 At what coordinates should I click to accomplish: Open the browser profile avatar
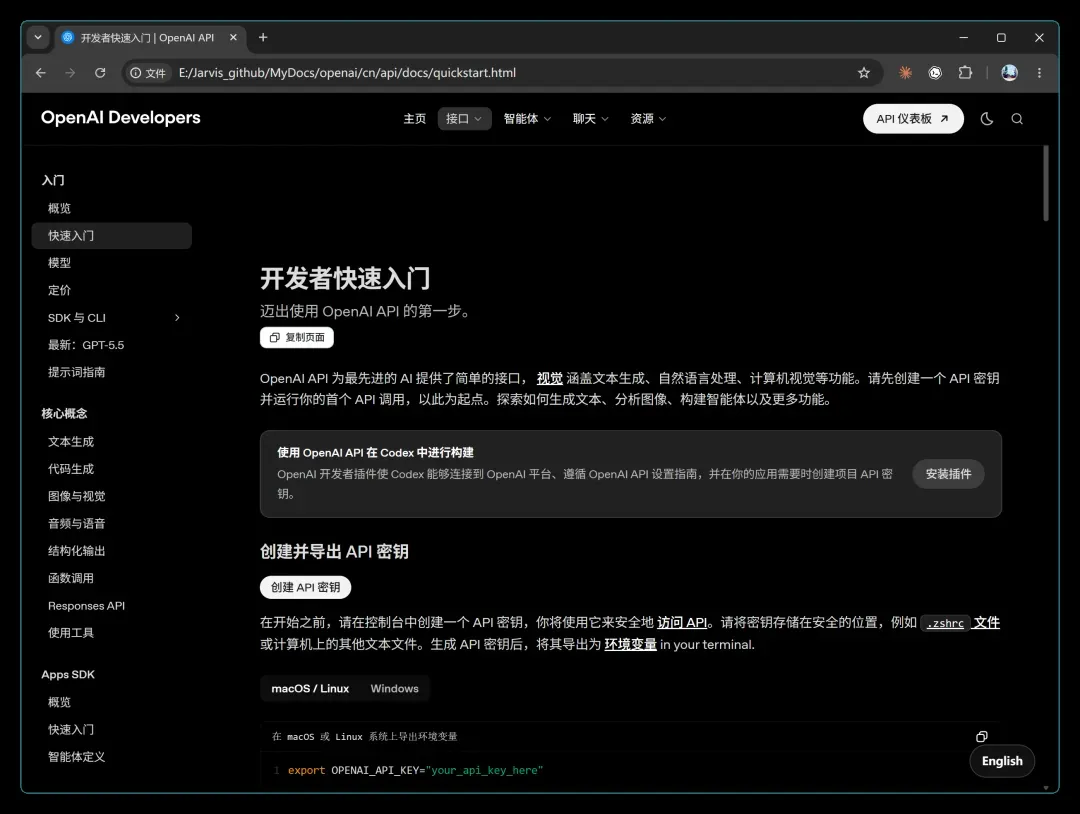[x=1009, y=73]
